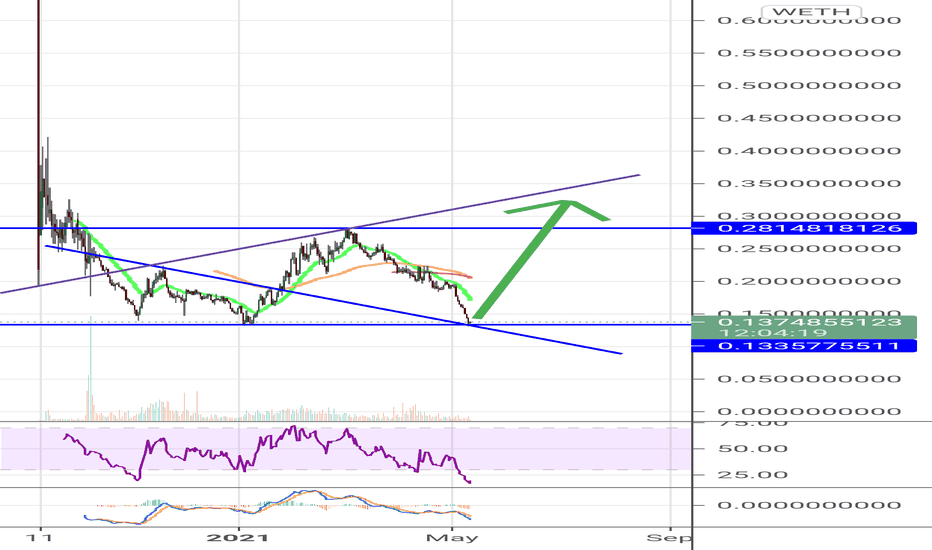Viewport: 932px width, 550px height.
Task: Click the RSI 50.00 axis value
Action: (x=753, y=449)
